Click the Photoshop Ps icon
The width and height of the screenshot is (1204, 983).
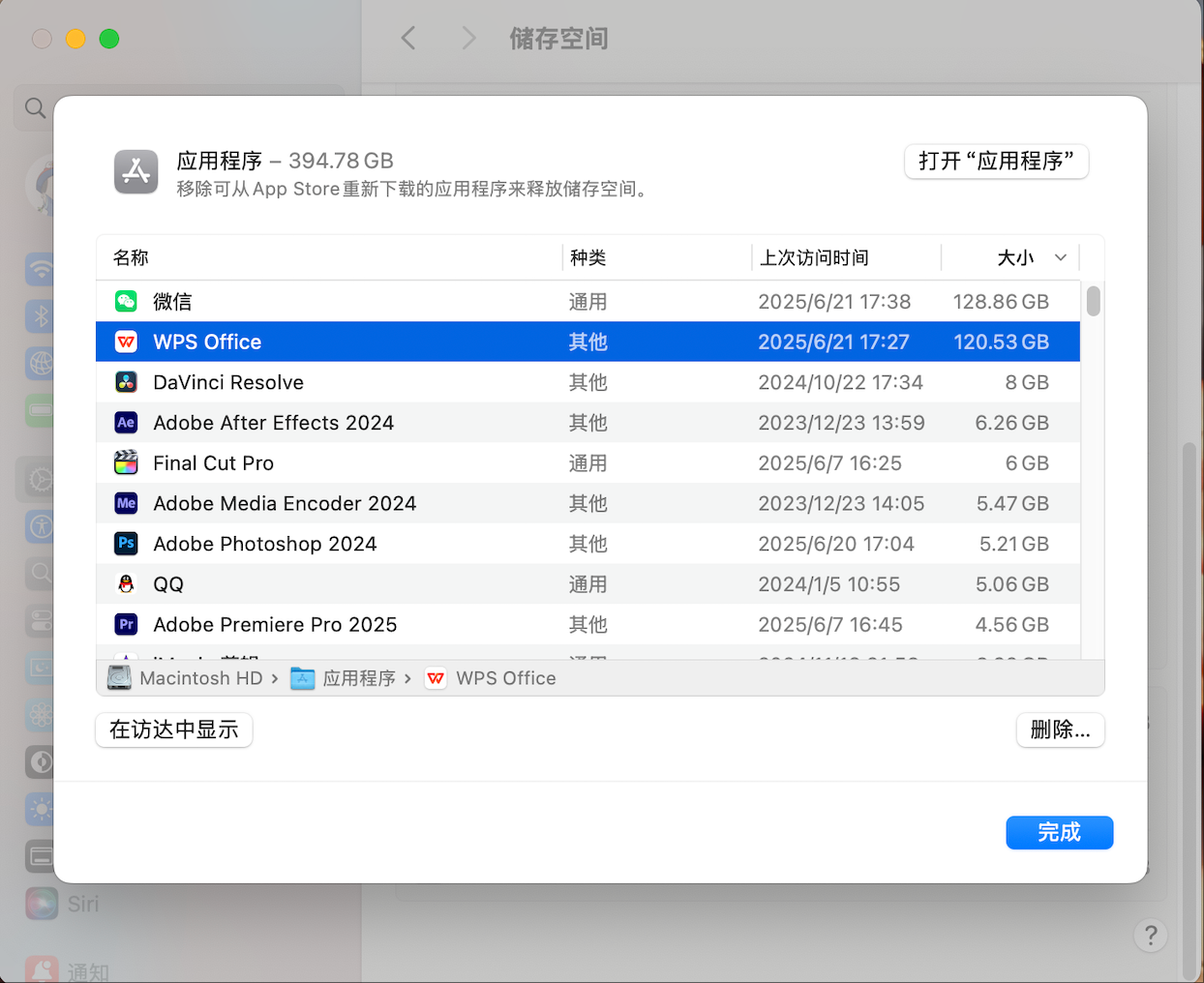126,544
